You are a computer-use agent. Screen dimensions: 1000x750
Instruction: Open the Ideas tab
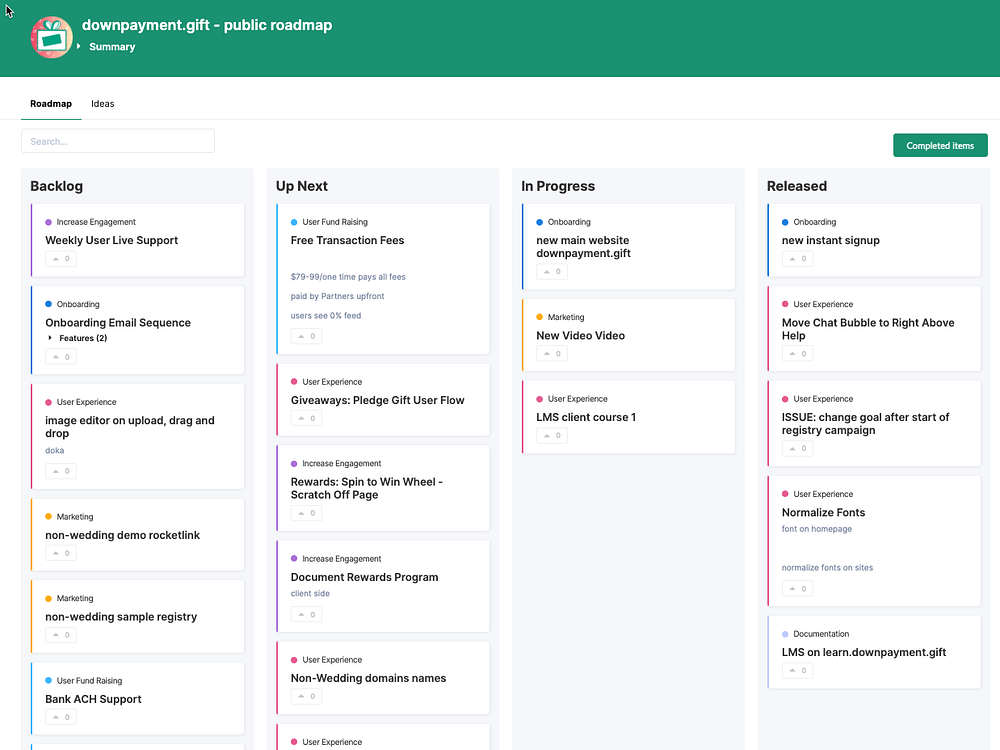point(103,103)
